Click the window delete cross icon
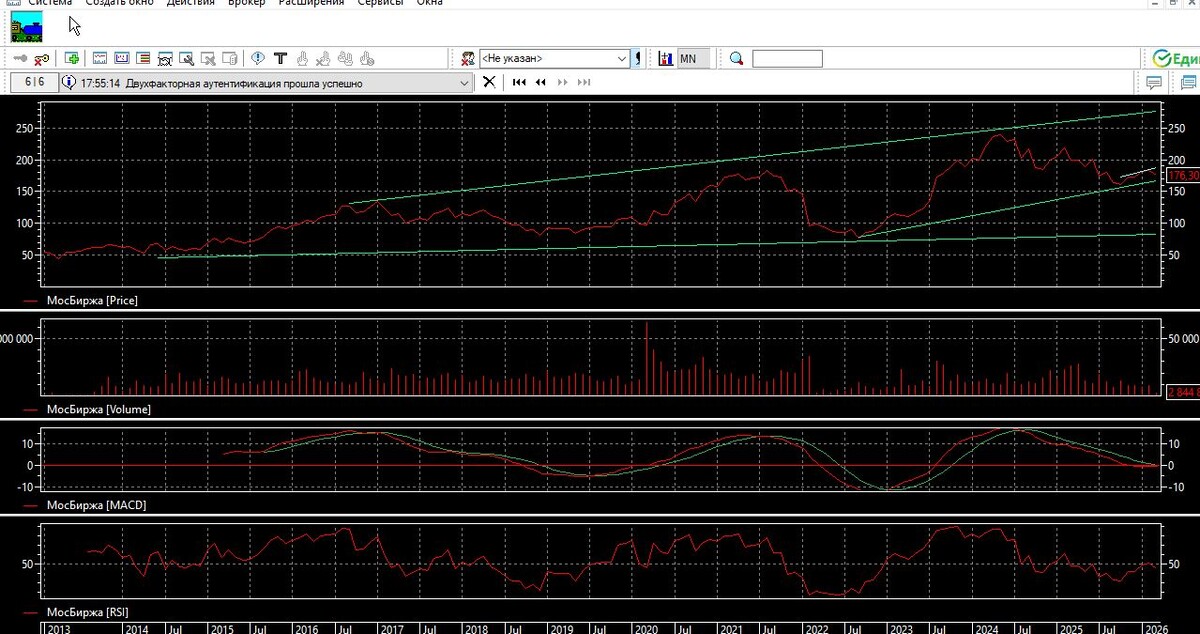Image resolution: width=1200 pixels, height=634 pixels. pyautogui.click(x=209, y=59)
